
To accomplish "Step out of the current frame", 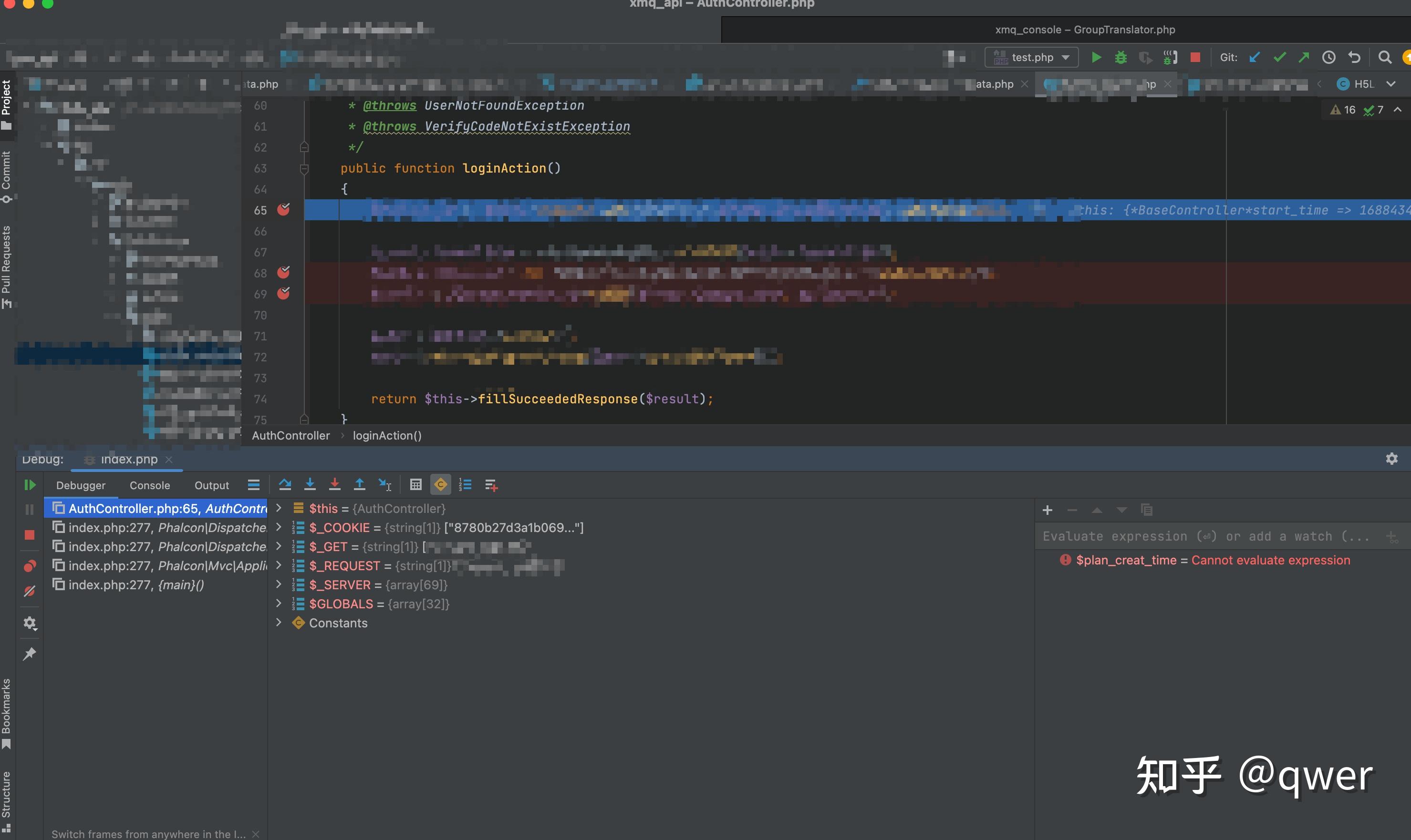I will pyautogui.click(x=360, y=484).
